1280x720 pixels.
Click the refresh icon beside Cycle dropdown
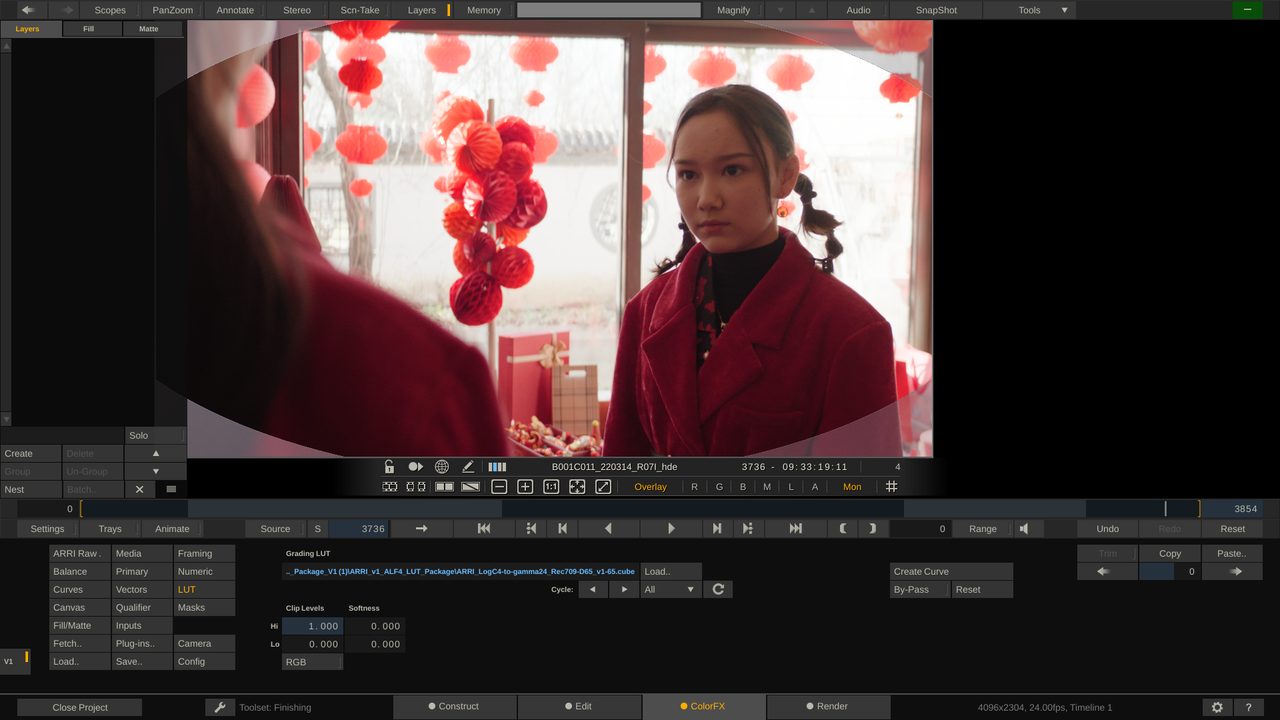click(718, 590)
